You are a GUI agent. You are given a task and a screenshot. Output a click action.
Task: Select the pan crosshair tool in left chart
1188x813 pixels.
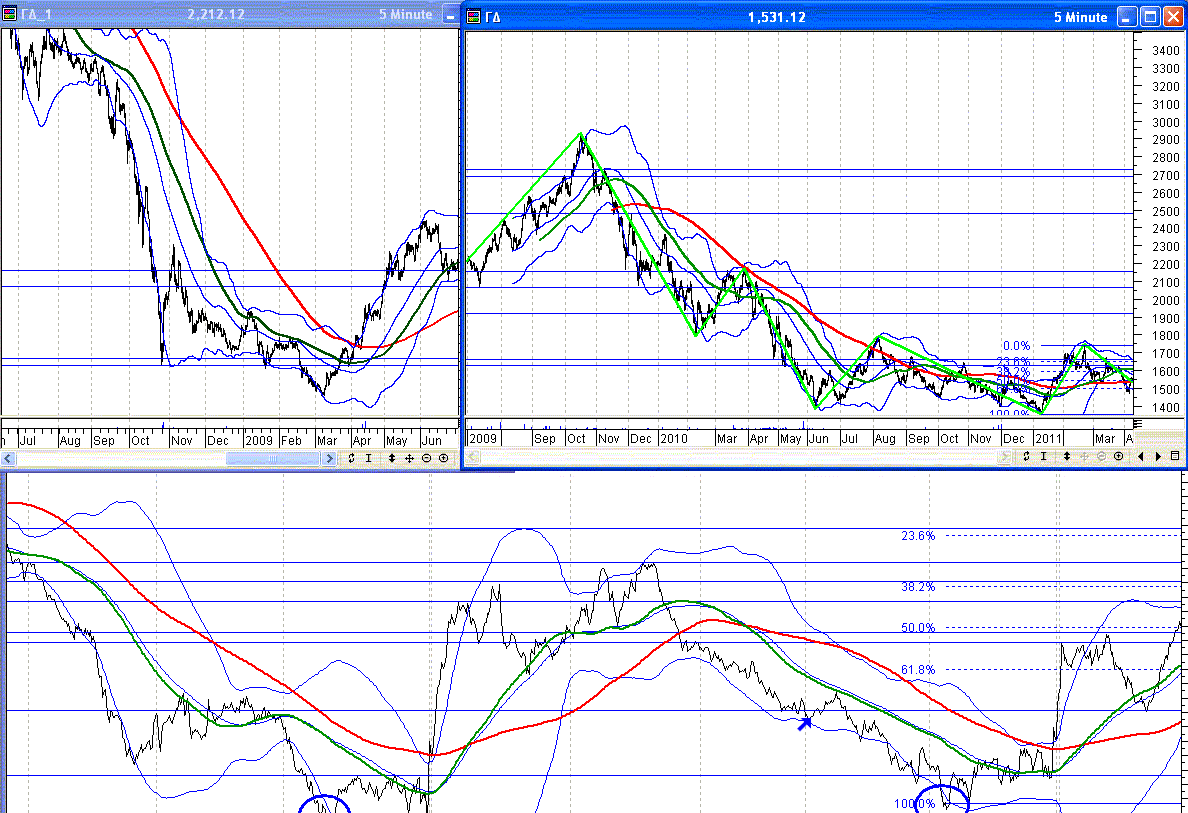(409, 458)
